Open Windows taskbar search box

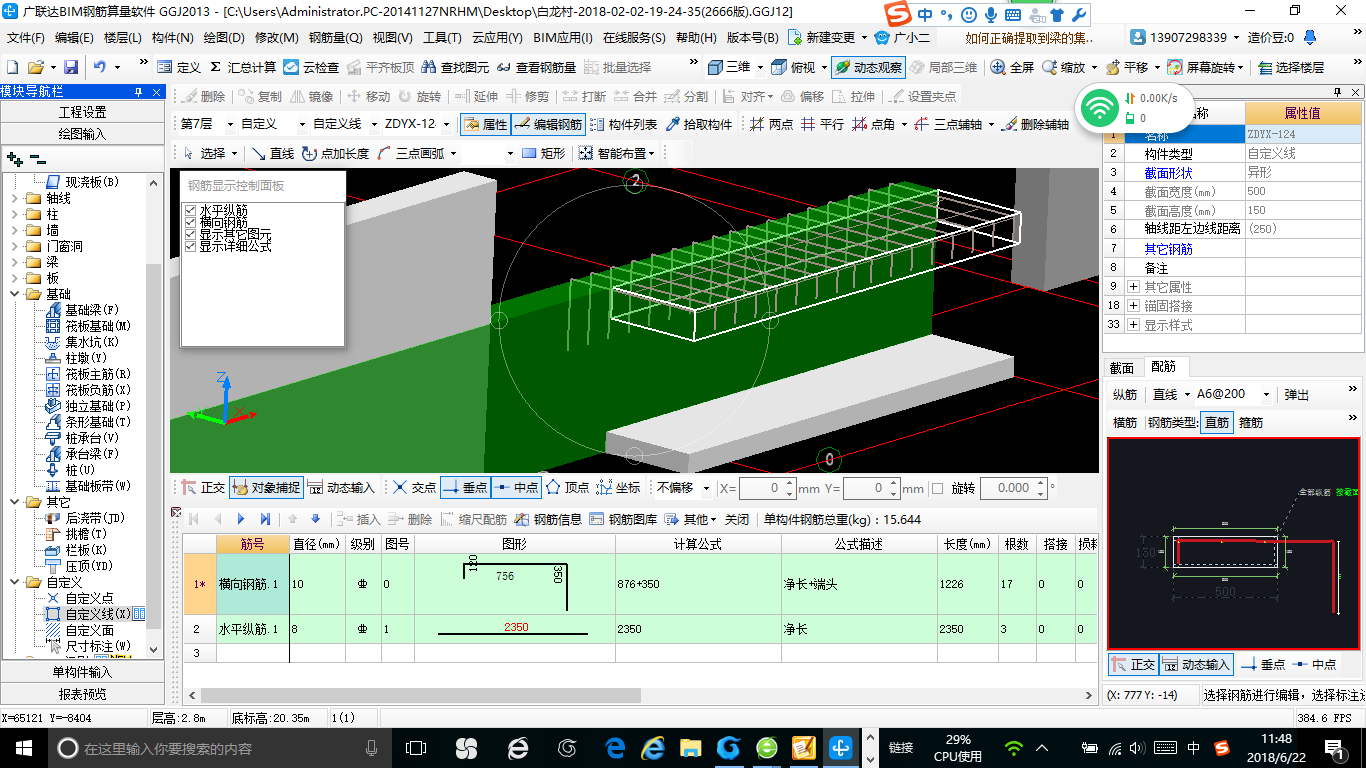[218, 748]
